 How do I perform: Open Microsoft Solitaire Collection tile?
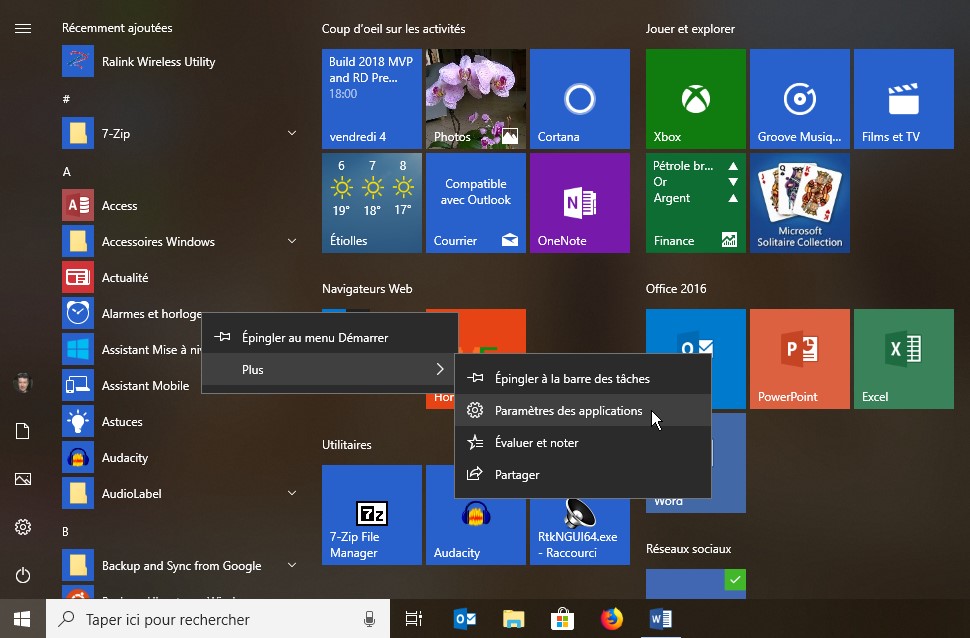[799, 203]
